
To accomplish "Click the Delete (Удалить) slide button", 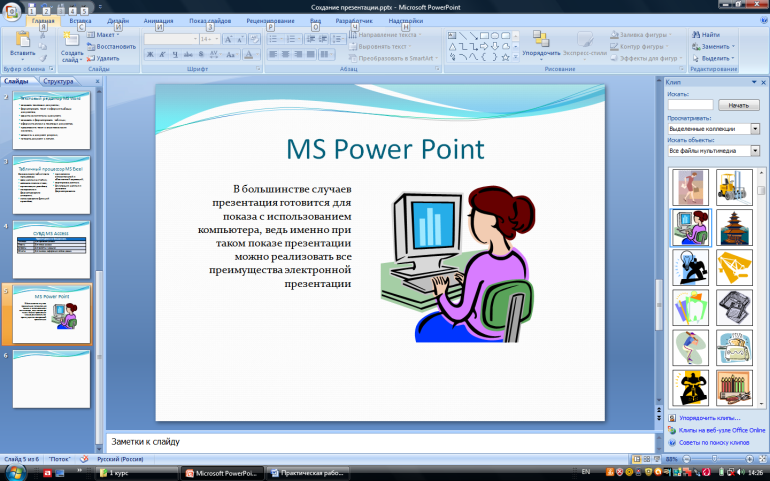I will click(103, 58).
